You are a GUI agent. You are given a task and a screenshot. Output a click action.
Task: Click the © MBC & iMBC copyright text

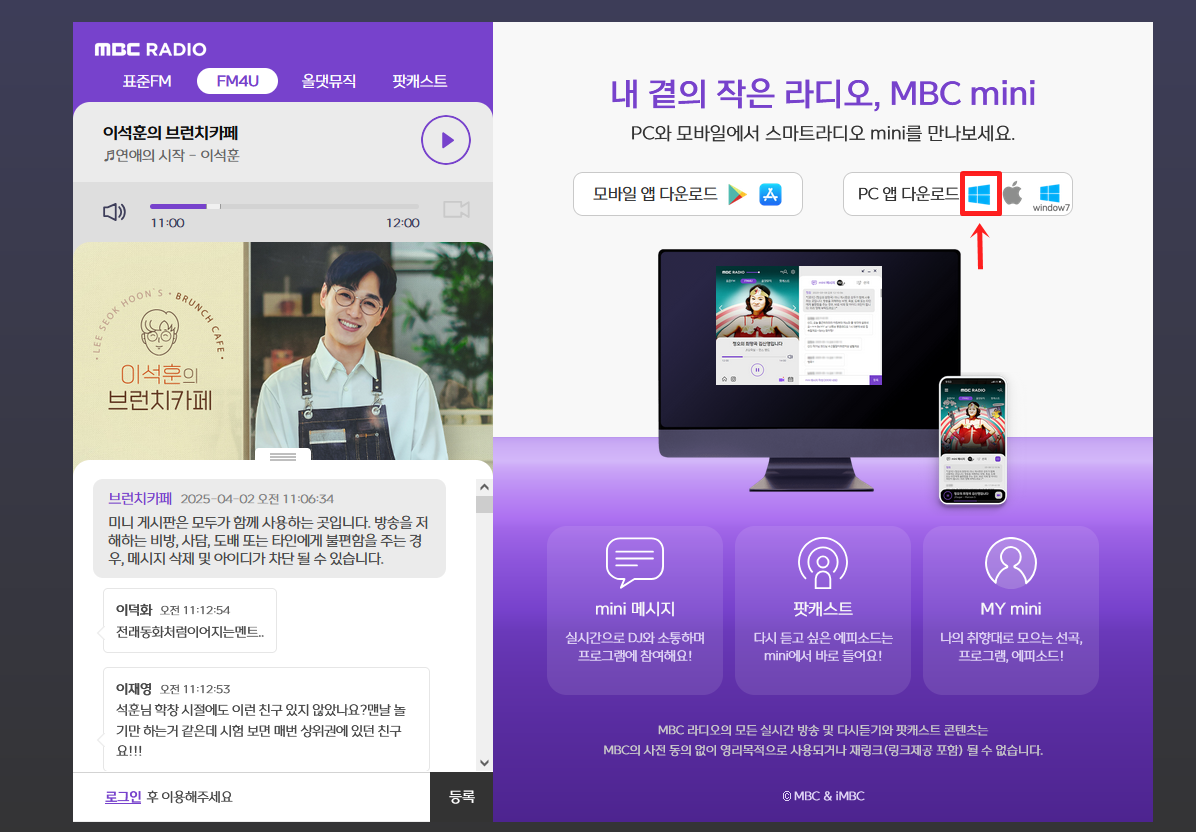[823, 795]
